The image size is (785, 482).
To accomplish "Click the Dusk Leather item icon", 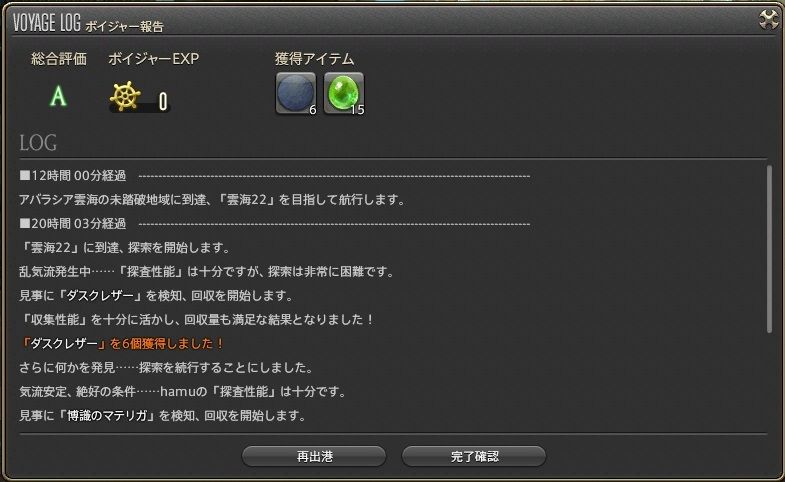I will (x=296, y=94).
